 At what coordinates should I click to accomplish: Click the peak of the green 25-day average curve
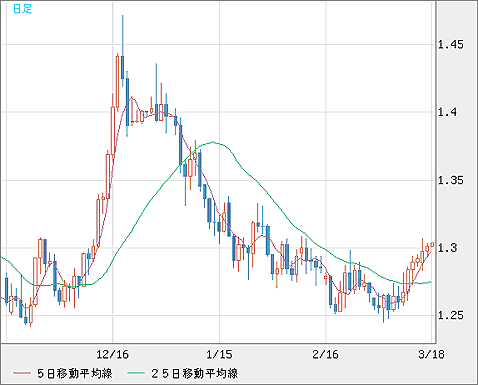tap(213, 142)
